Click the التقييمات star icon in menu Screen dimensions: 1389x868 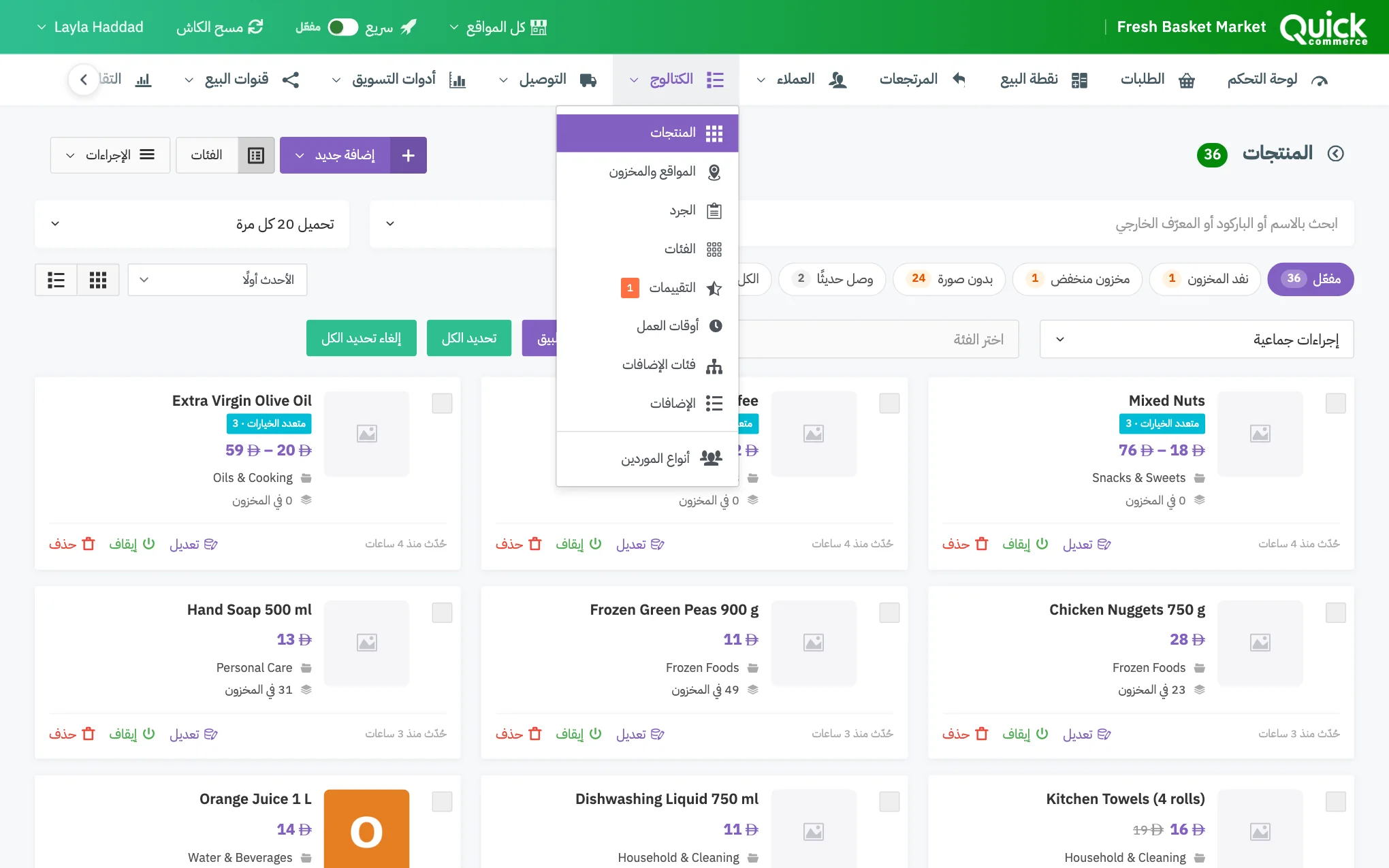(x=714, y=288)
